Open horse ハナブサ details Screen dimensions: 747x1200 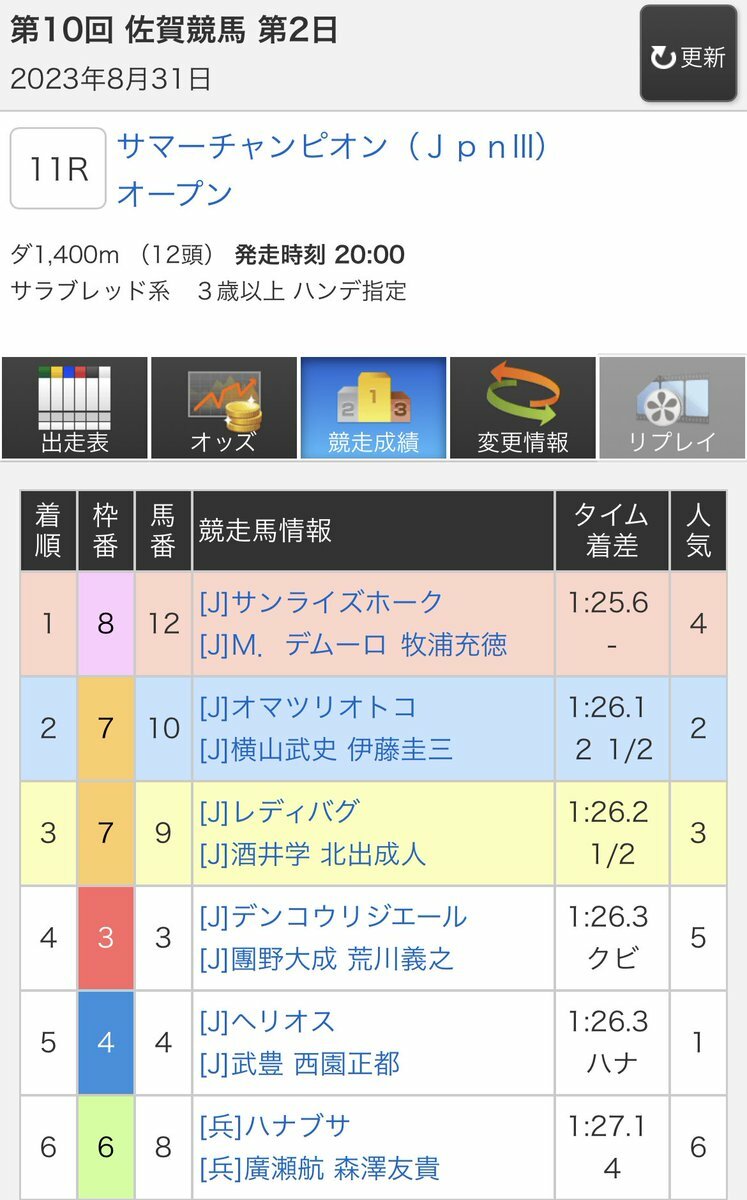pyautogui.click(x=275, y=1125)
